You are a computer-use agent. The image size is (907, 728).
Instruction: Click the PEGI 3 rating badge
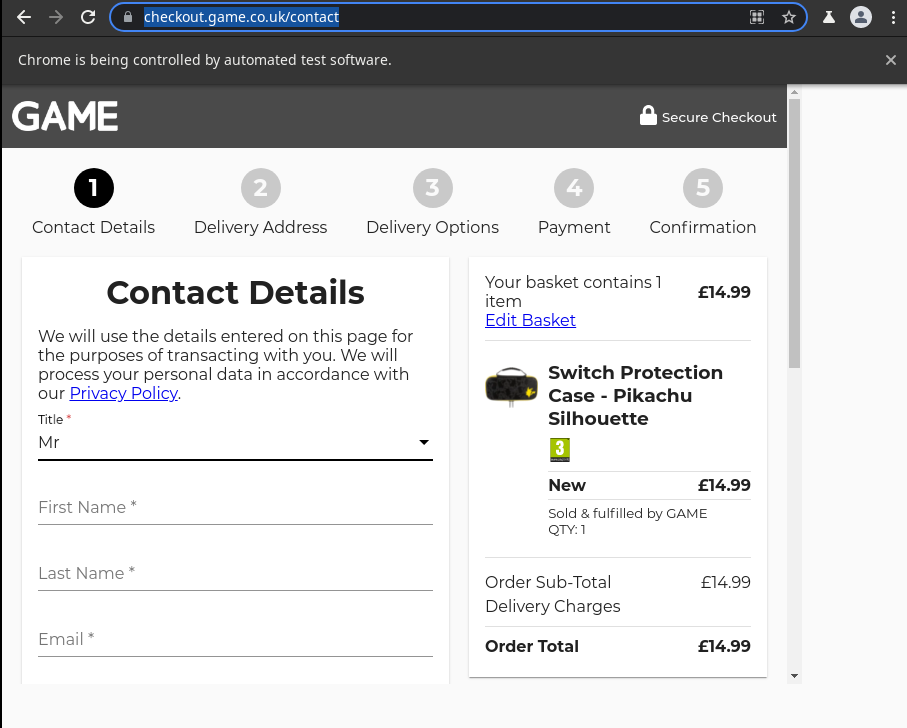[x=559, y=450]
